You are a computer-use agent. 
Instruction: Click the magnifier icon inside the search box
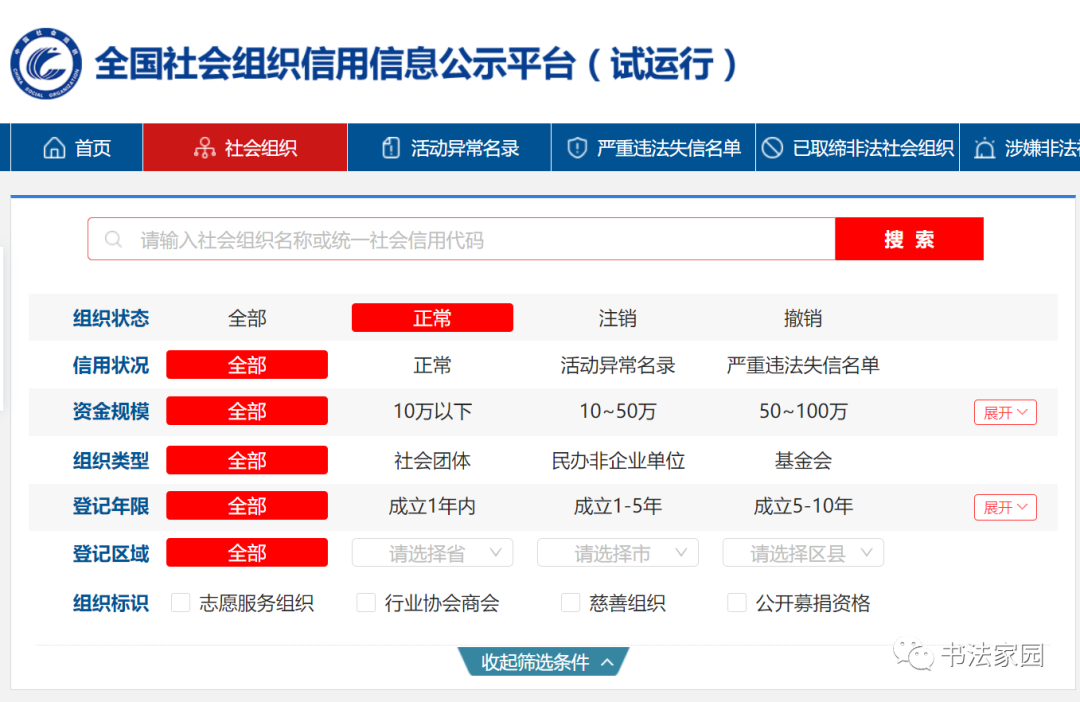click(x=113, y=239)
